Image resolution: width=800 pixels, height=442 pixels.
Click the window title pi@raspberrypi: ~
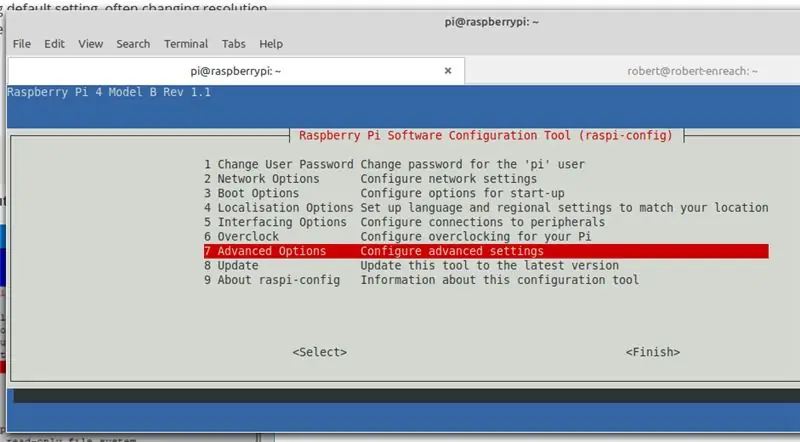(x=491, y=22)
